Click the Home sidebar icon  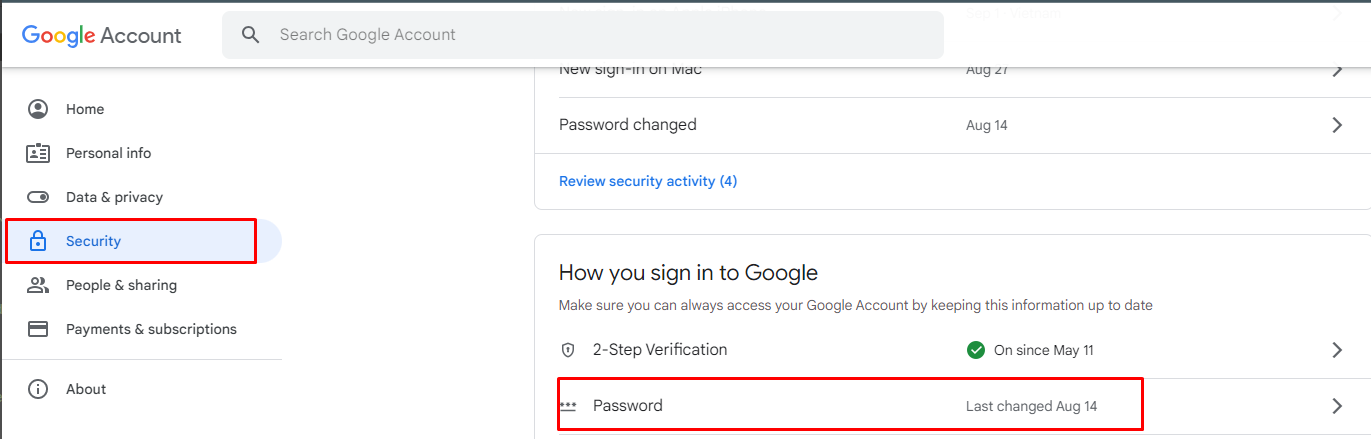point(38,109)
